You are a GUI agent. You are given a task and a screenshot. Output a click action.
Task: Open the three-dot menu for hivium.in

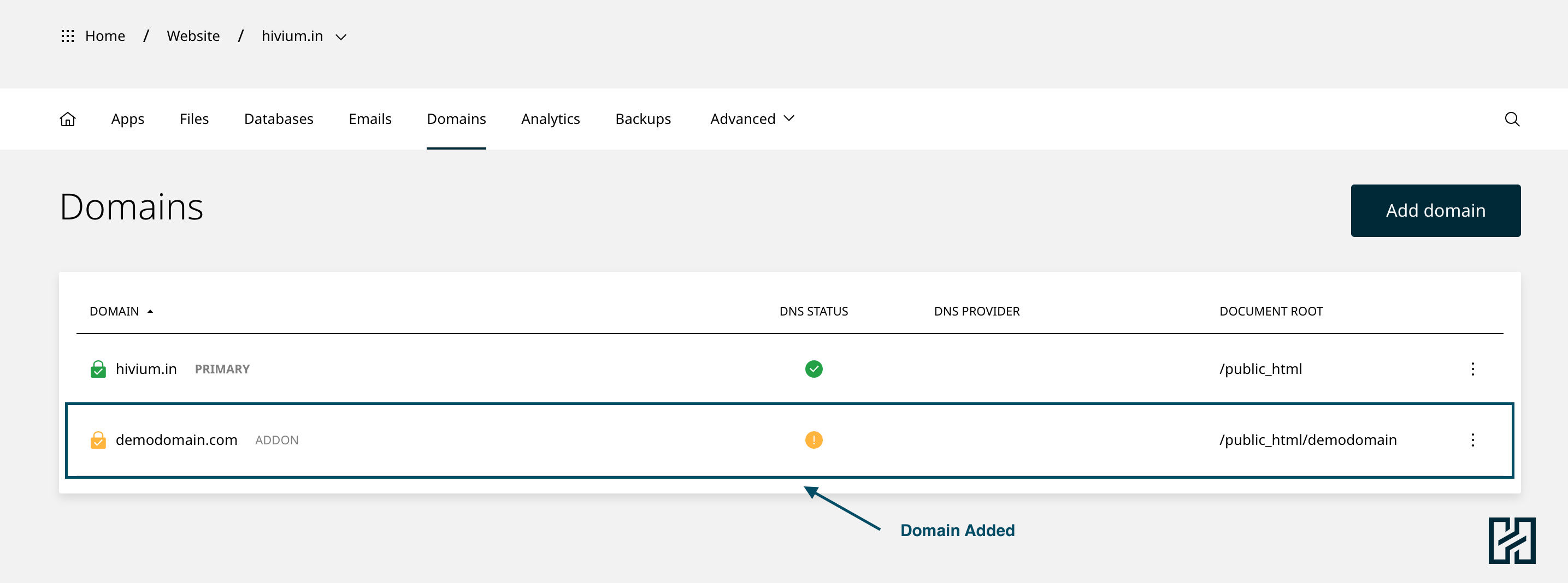point(1472,369)
